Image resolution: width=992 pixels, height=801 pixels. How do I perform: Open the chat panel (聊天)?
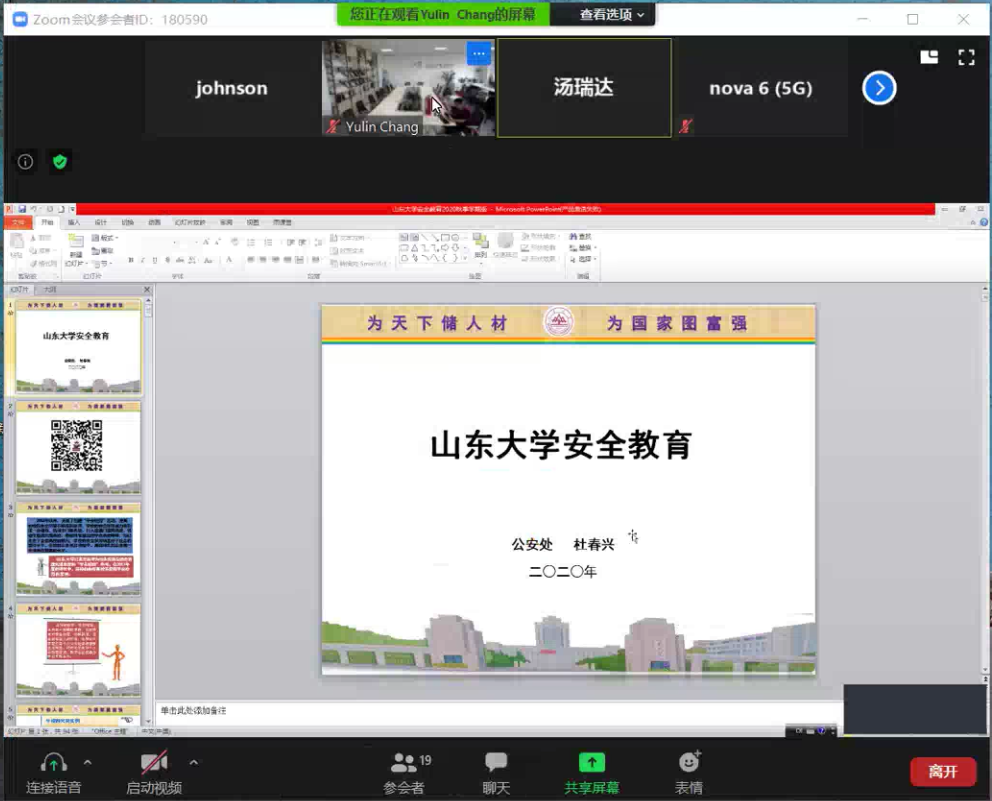(x=496, y=773)
